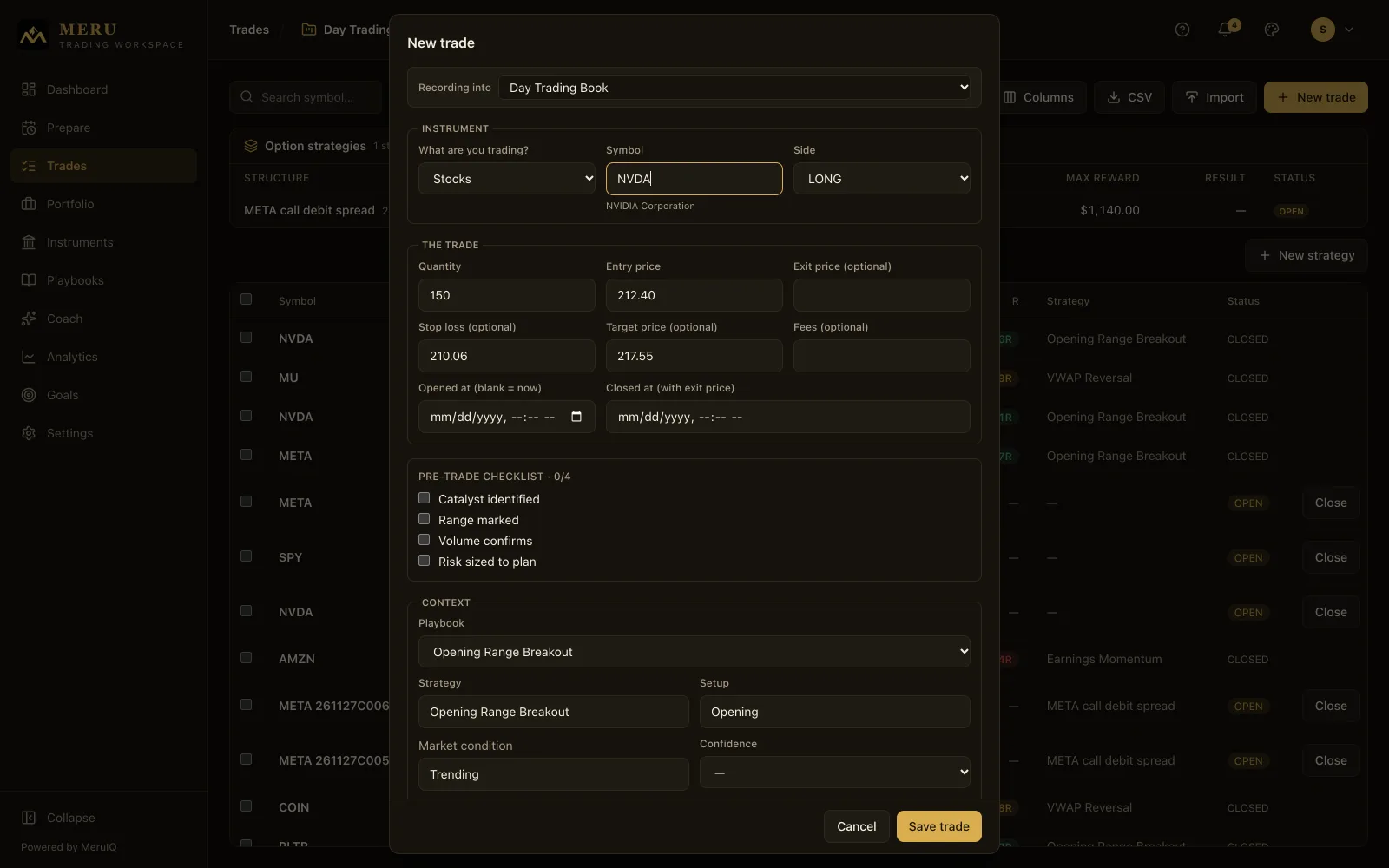Image resolution: width=1389 pixels, height=868 pixels.
Task: Click the Coach sparkle icon
Action: click(29, 319)
